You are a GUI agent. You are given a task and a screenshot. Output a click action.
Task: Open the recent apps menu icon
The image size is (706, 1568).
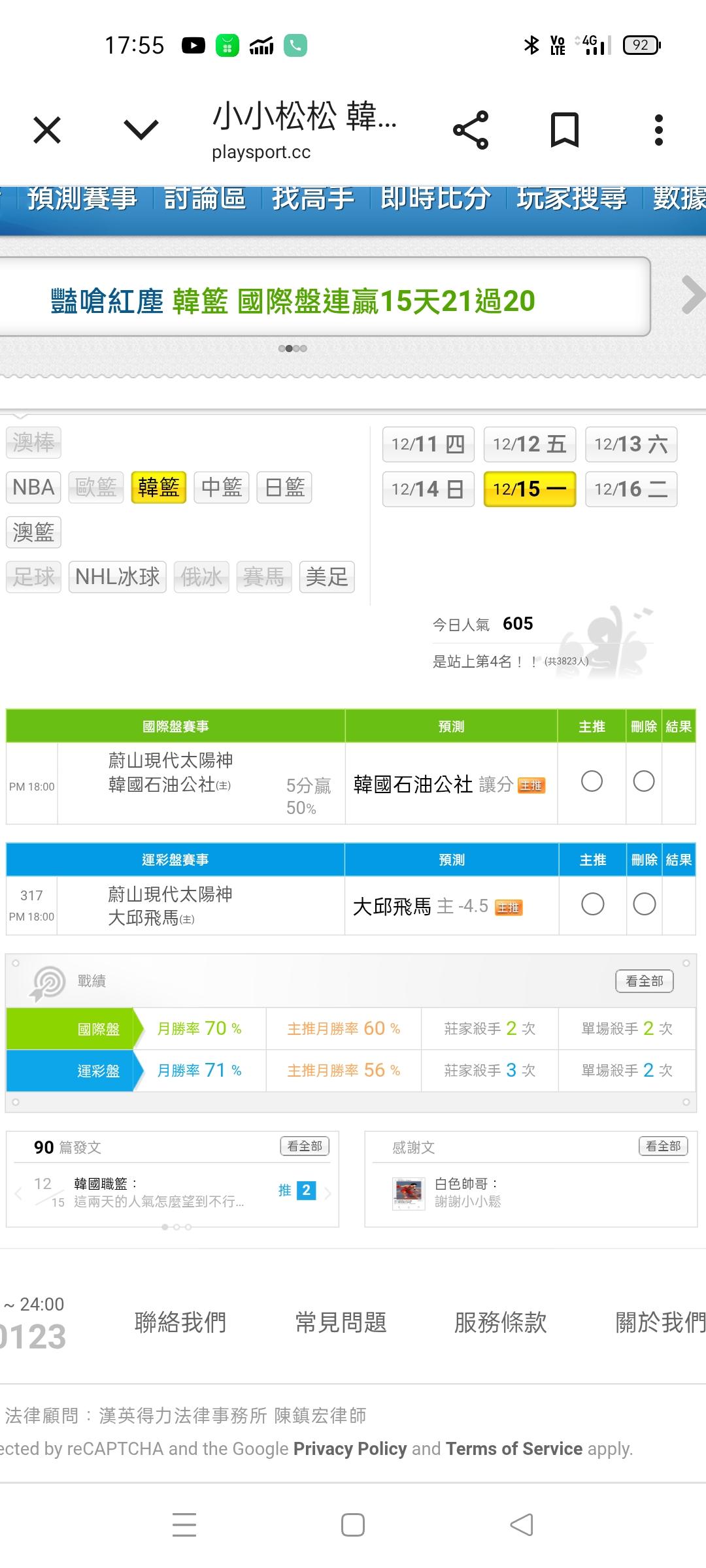point(184,1525)
